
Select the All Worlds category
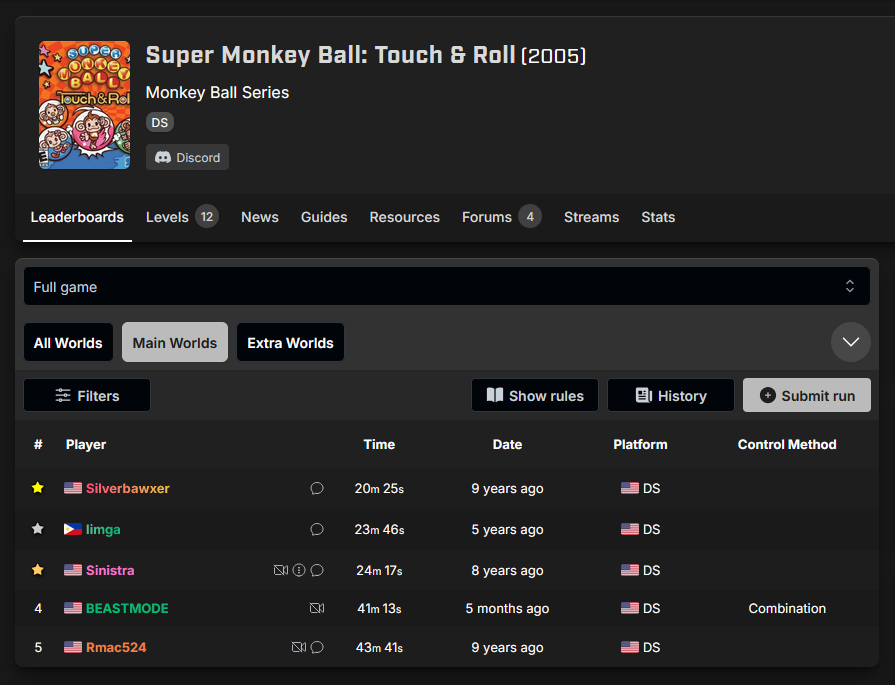[68, 342]
